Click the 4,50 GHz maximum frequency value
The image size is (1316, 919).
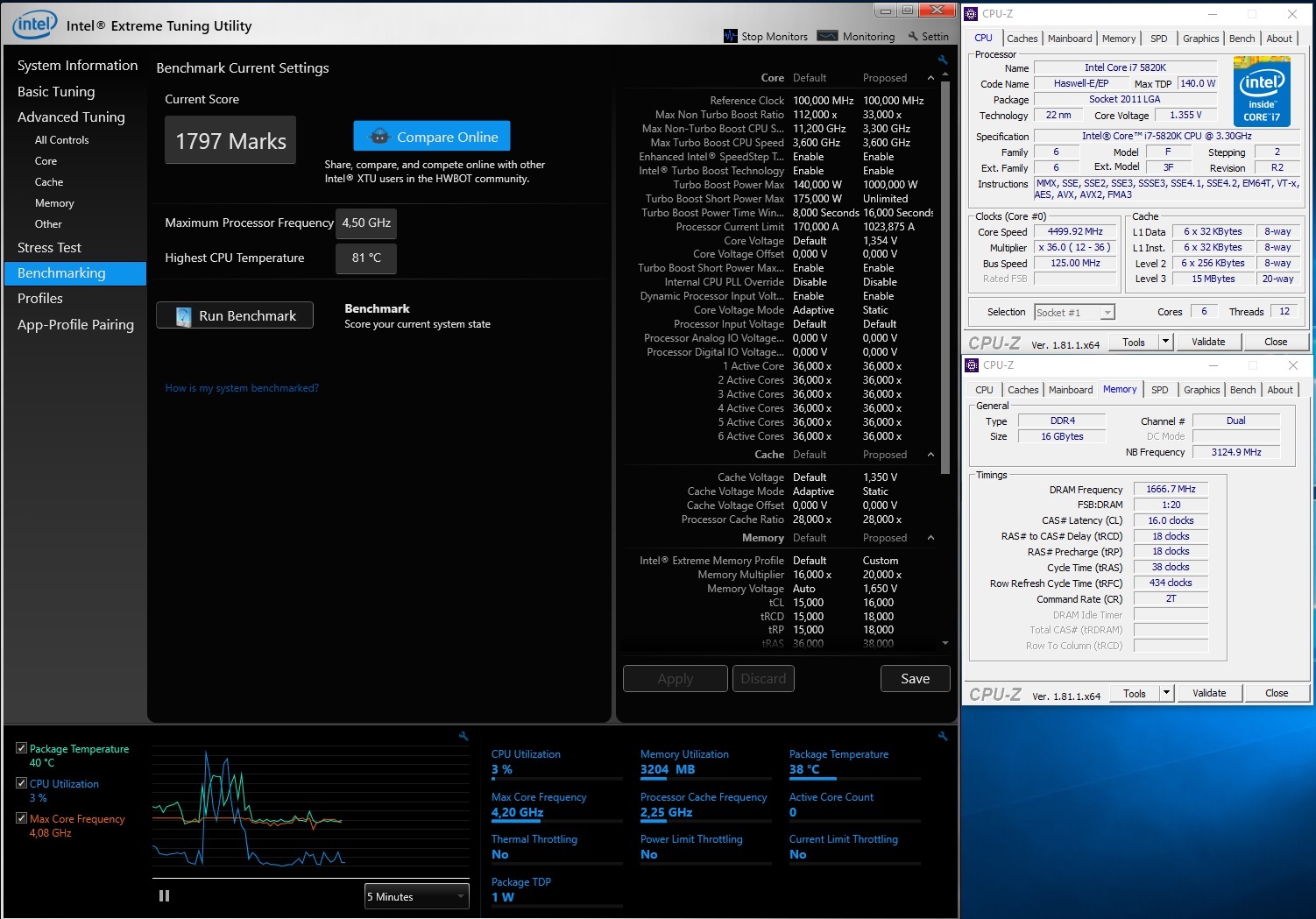(x=366, y=223)
